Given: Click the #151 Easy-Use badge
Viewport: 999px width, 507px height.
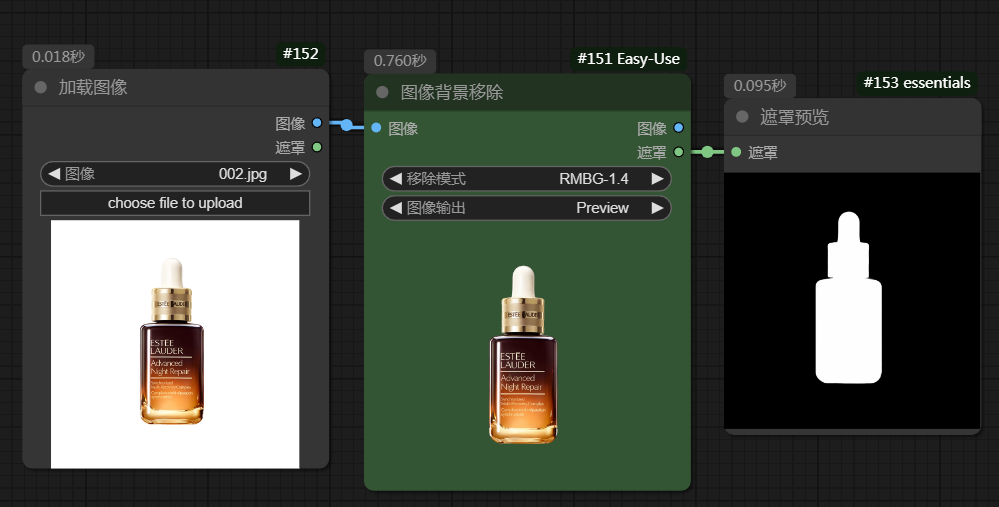Looking at the screenshot, I should tap(628, 59).
